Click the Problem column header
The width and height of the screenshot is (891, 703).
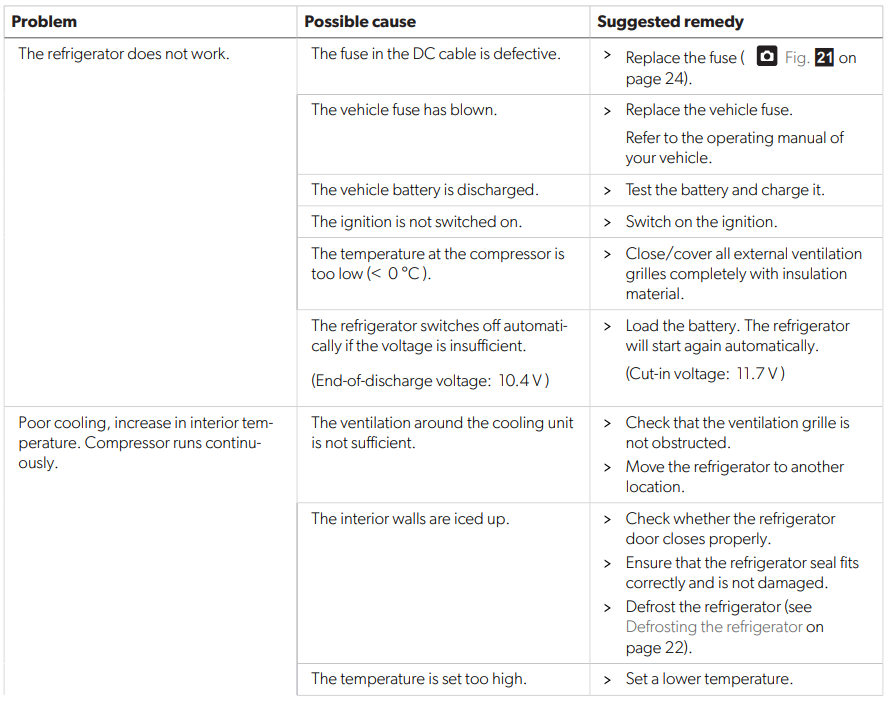pos(44,21)
